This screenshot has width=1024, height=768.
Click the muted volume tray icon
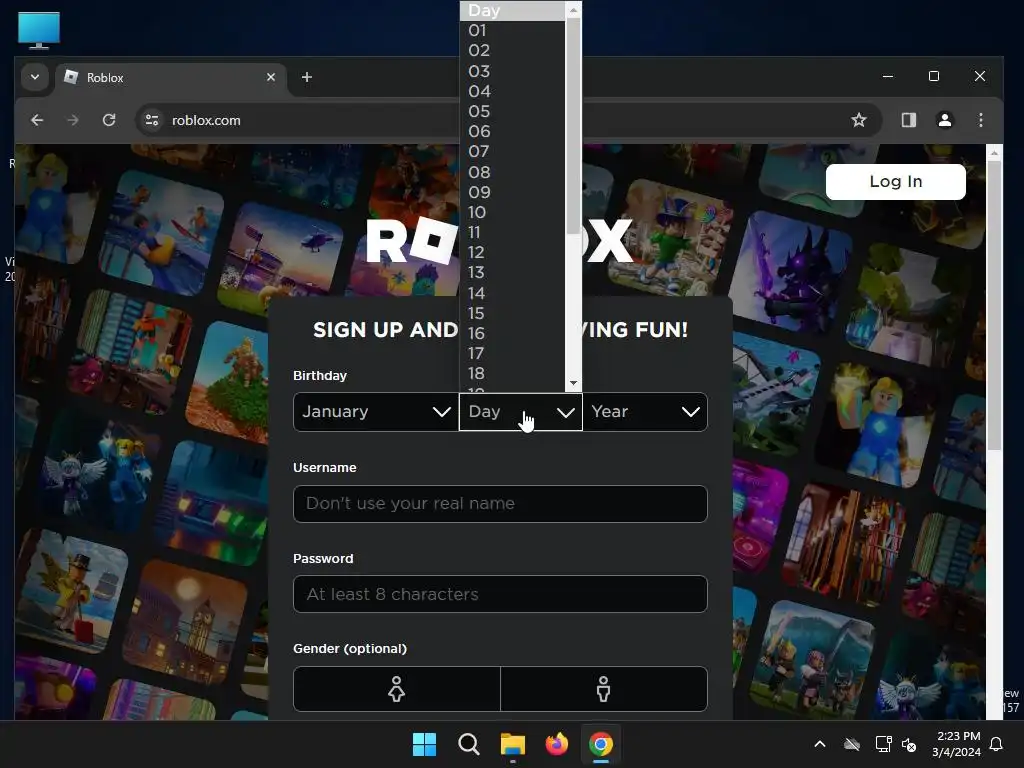(909, 744)
